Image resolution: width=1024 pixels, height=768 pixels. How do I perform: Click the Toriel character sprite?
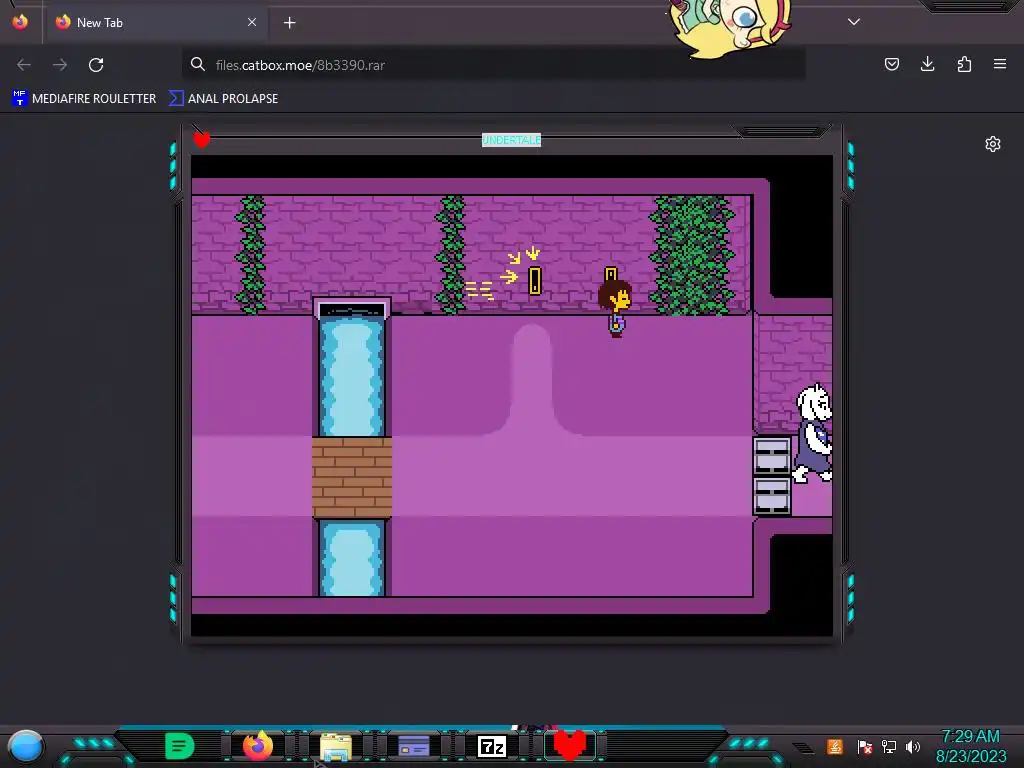(x=812, y=434)
